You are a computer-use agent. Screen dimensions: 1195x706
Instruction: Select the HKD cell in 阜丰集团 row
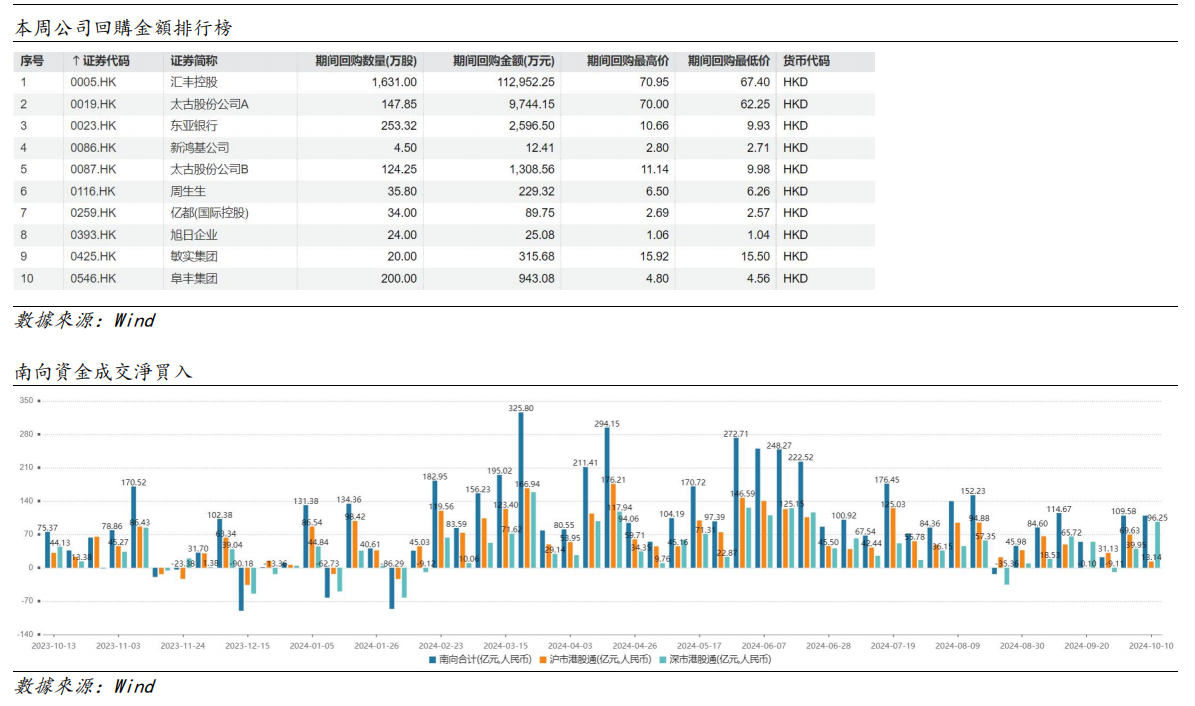[x=795, y=278]
